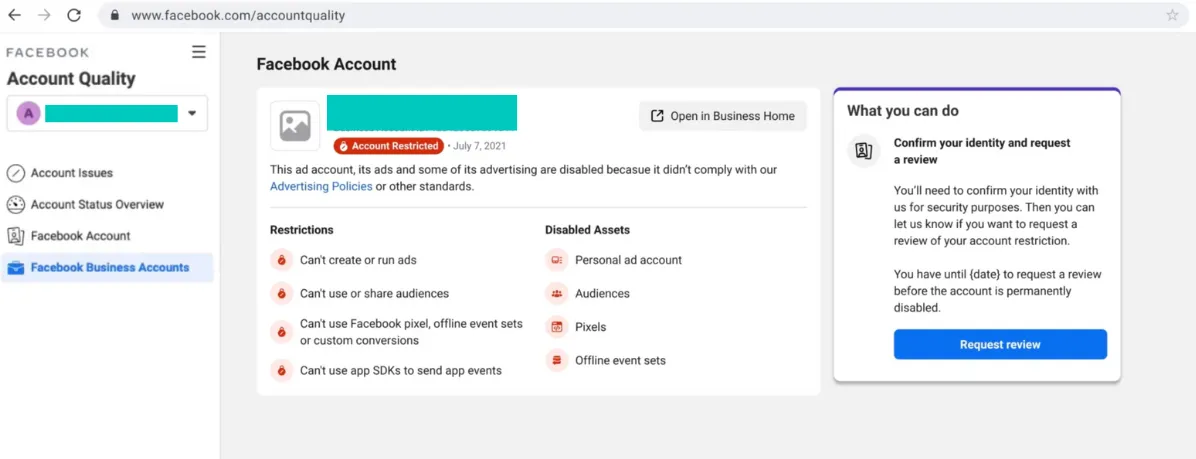Click the Business Accounts briefcase icon
The height and width of the screenshot is (459, 1196).
click(x=16, y=268)
